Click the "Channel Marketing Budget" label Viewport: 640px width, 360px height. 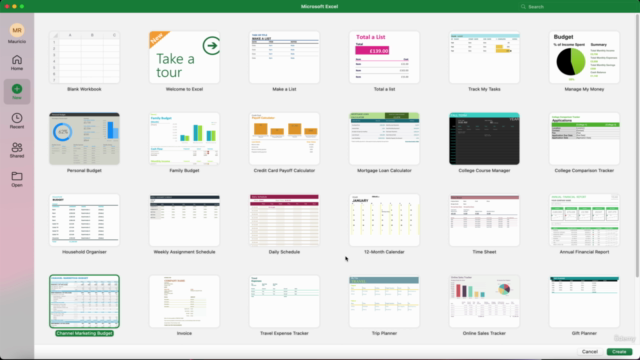pos(84,333)
